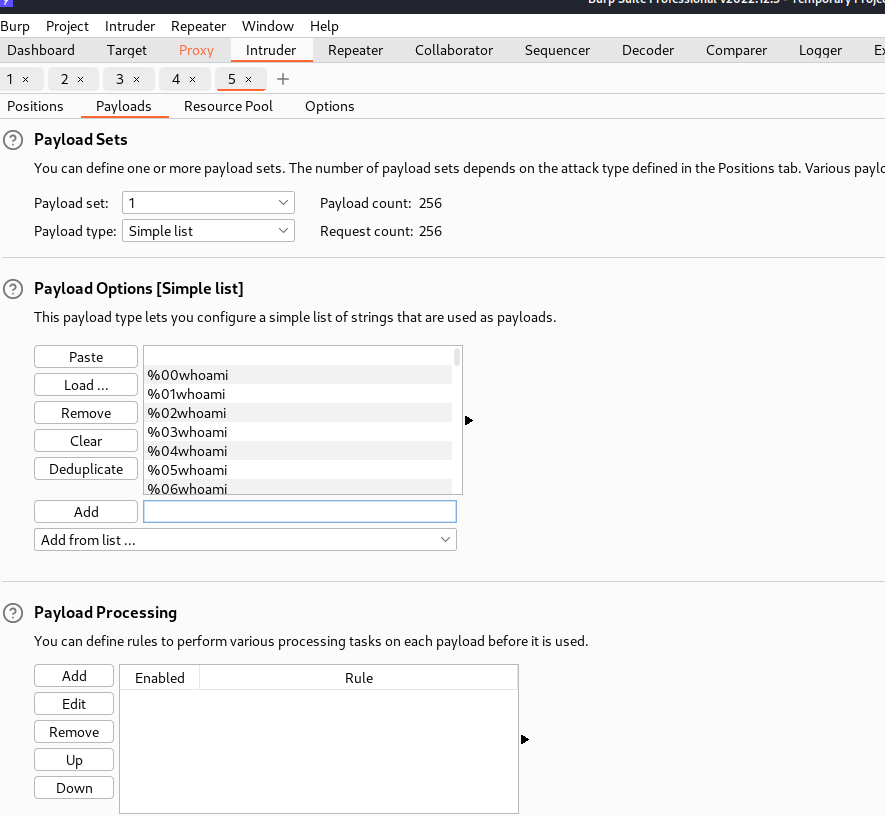885x816 pixels.
Task: Click Add in Payload Processing
Action: [74, 676]
